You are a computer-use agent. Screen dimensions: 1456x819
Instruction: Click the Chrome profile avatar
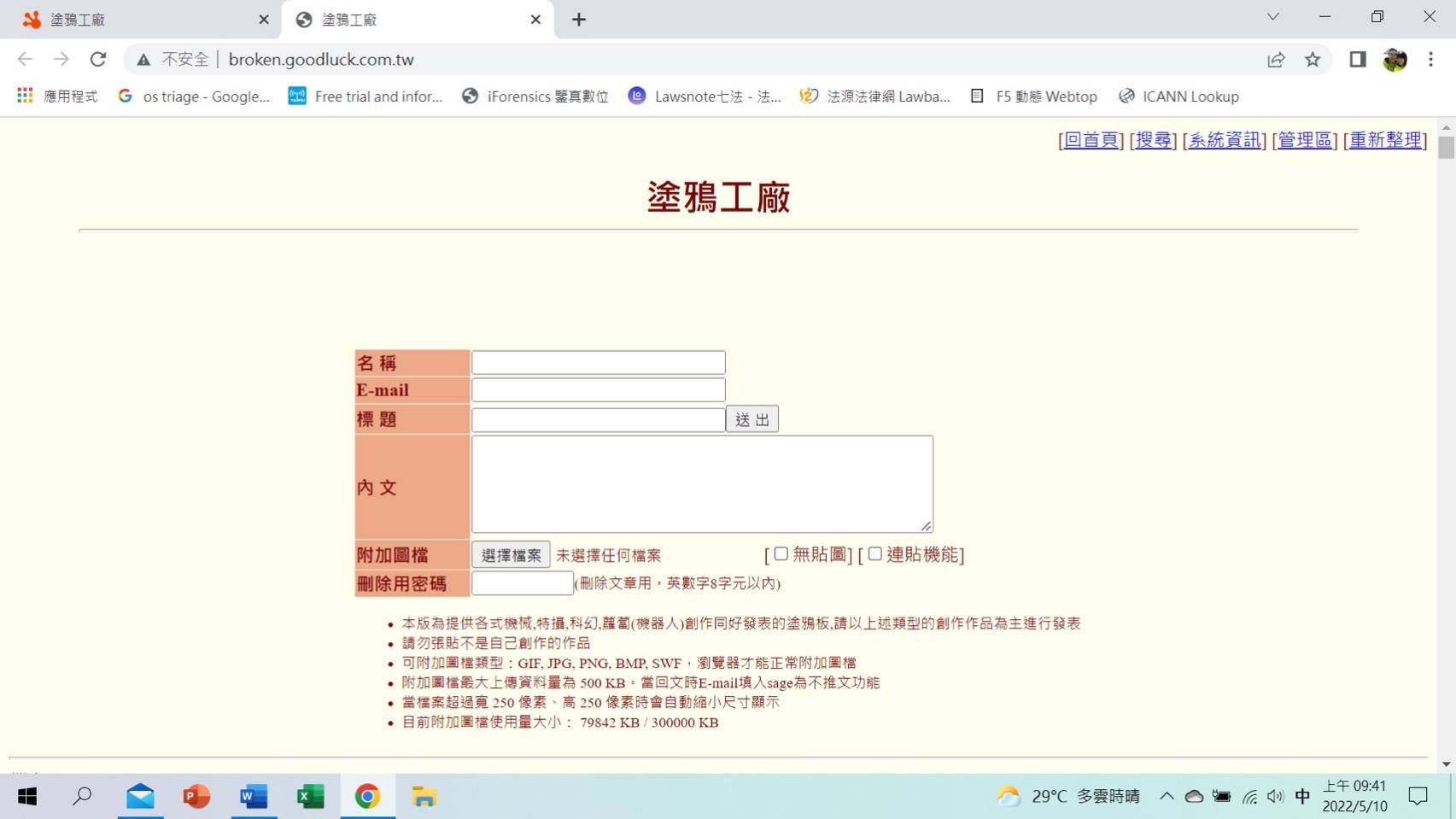click(1395, 59)
